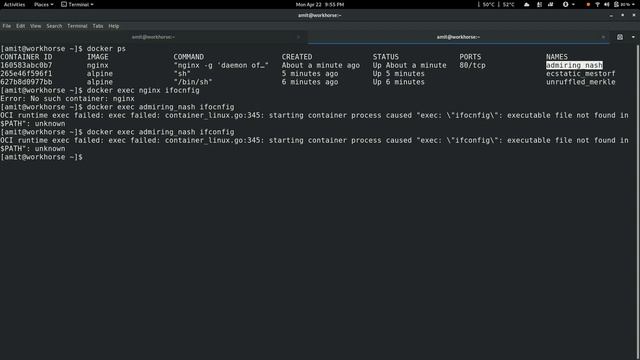Click the STATUS column header

click(x=385, y=57)
